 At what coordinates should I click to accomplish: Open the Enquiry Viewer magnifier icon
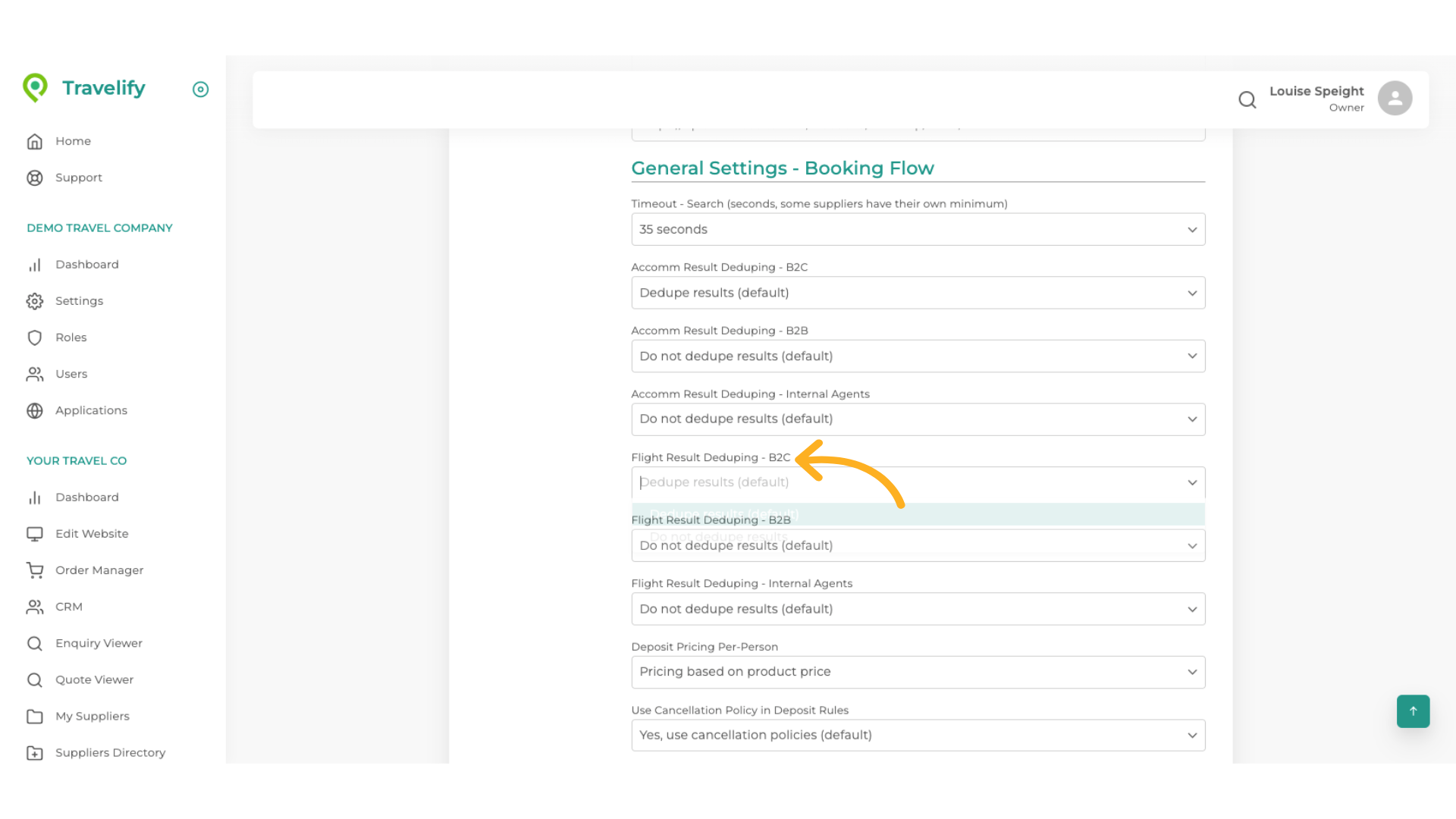coord(35,643)
